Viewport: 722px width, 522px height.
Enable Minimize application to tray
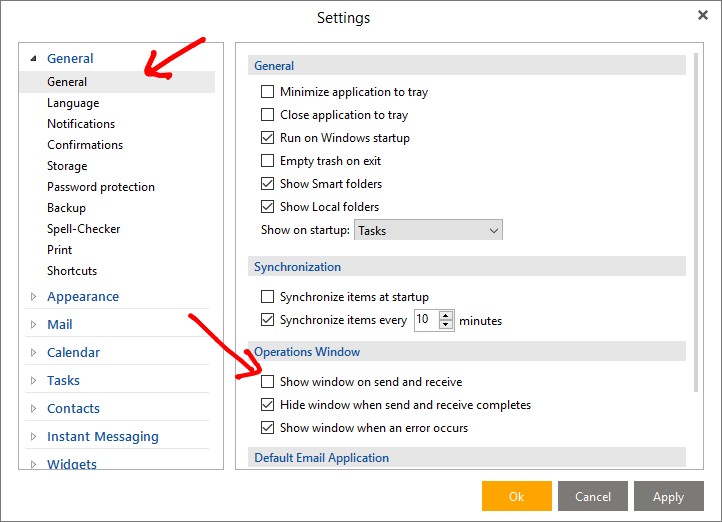coord(267,92)
